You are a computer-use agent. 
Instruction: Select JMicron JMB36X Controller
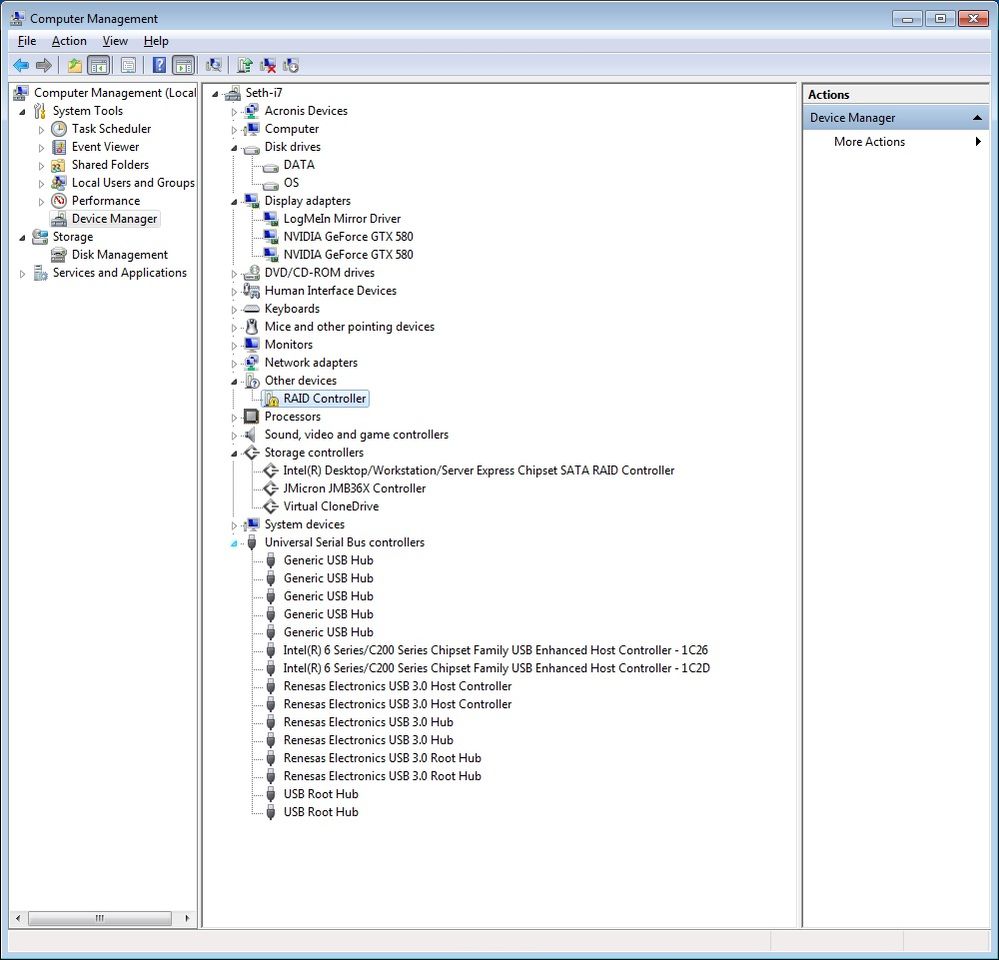click(x=354, y=489)
